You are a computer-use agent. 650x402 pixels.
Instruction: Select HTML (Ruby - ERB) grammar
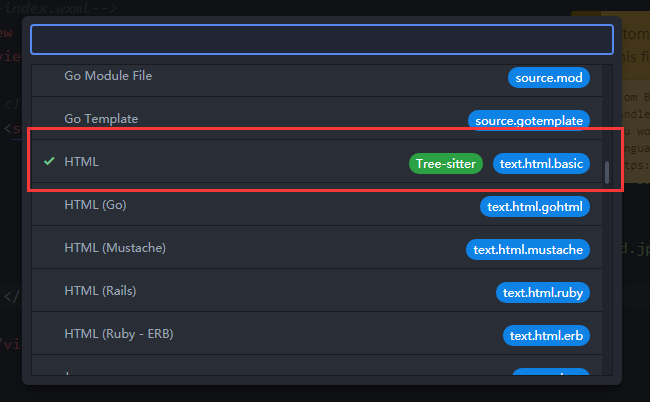click(317, 334)
